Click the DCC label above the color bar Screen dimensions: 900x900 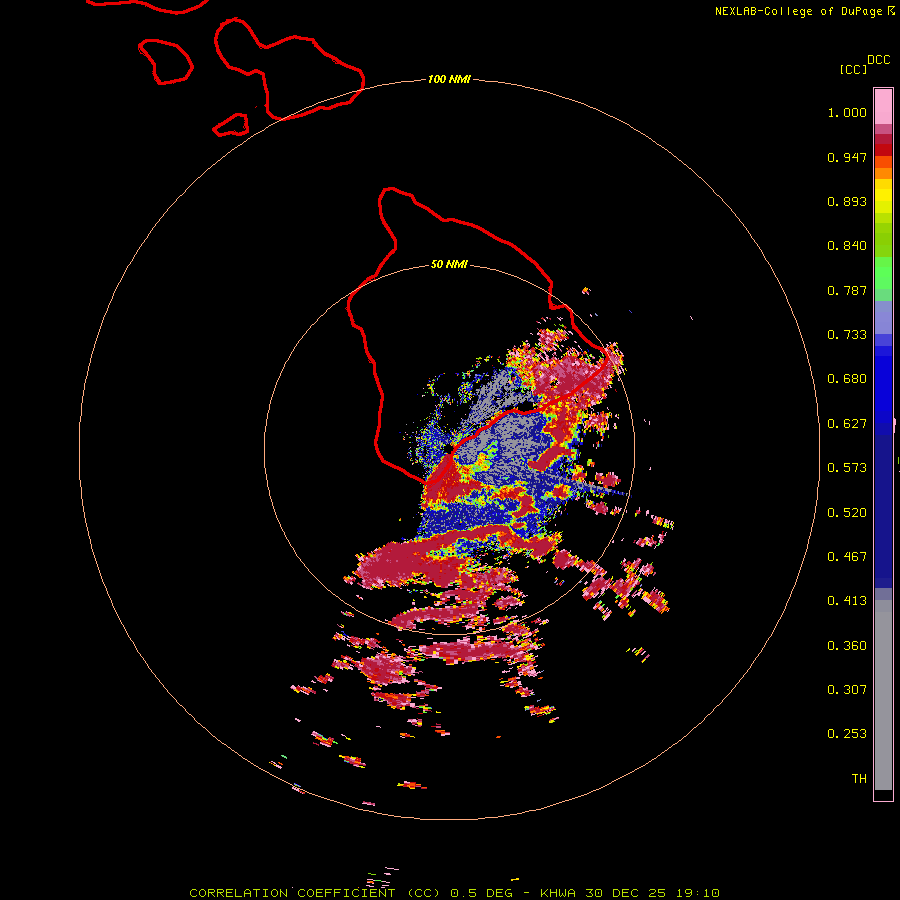[879, 60]
